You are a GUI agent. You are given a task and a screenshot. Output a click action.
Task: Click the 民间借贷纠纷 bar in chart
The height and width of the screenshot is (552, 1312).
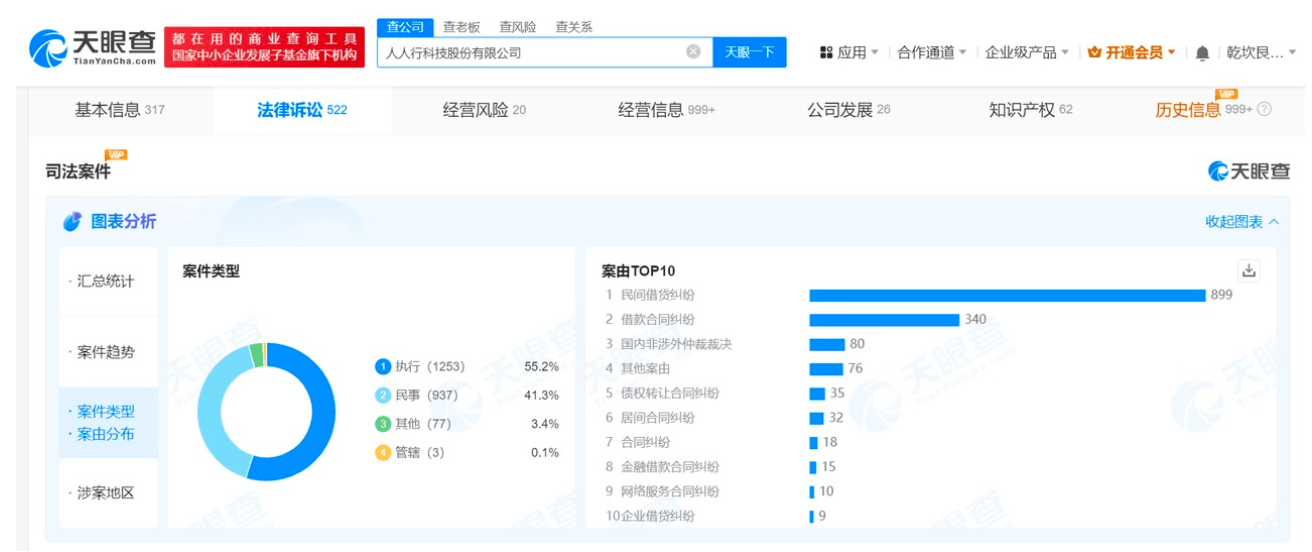pyautogui.click(x=1007, y=295)
